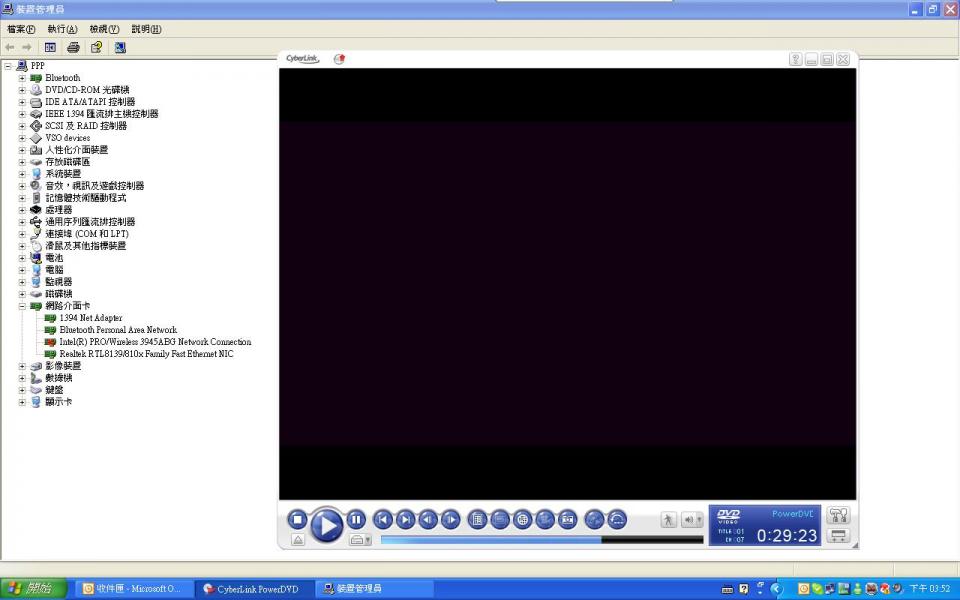Open the 檢視(V) menu
Viewport: 960px width, 600px height.
click(x=104, y=29)
